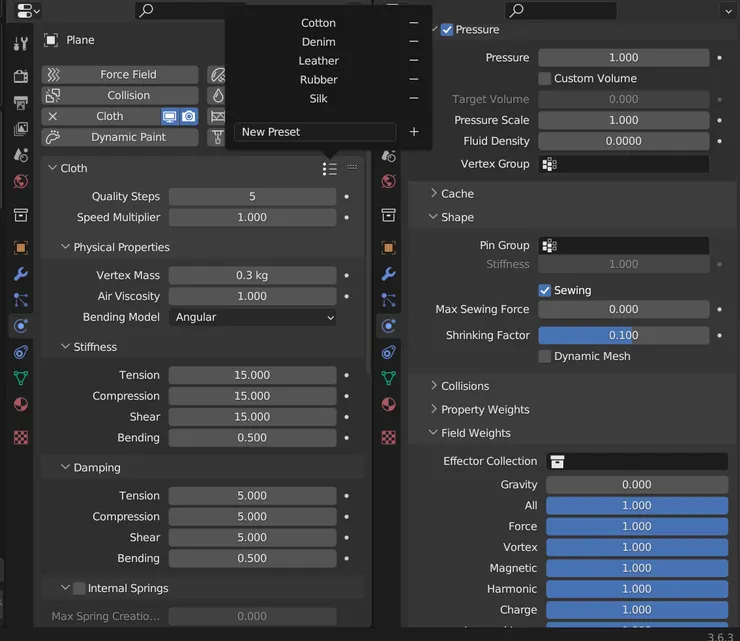Disable the Pressure checkbox
The image size is (740, 641).
click(x=447, y=30)
